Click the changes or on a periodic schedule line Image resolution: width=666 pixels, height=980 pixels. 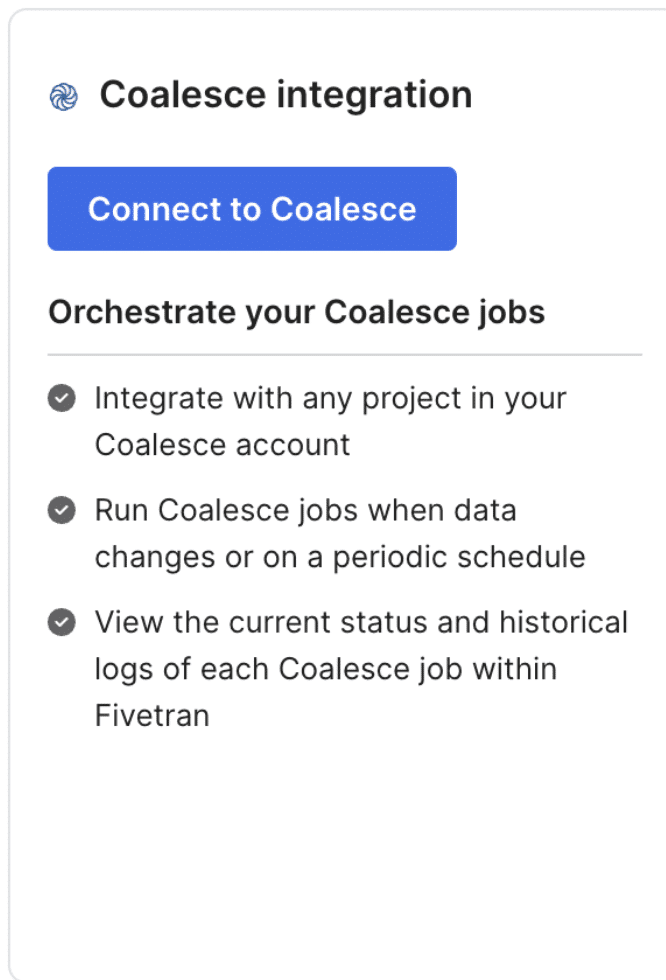click(x=340, y=558)
